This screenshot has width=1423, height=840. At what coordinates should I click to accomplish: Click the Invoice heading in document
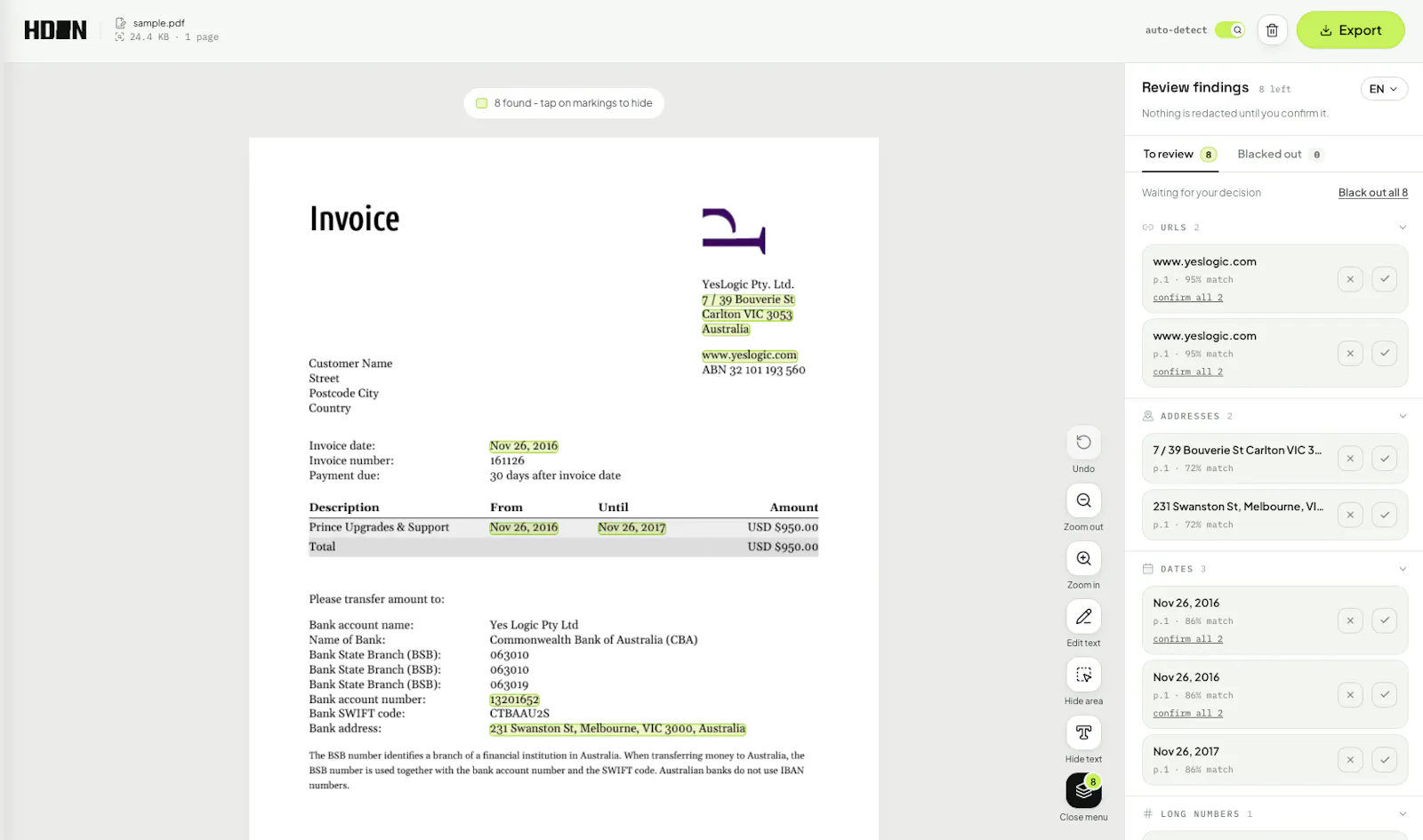(354, 219)
